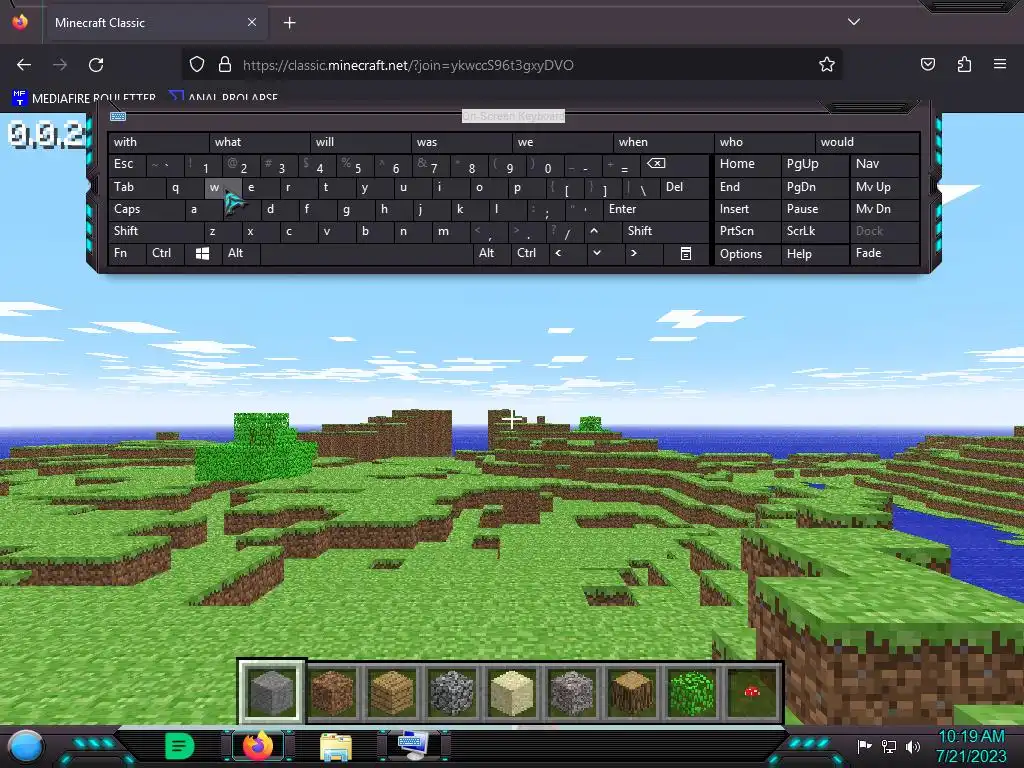The image size is (1024, 768).
Task: Click the browser back arrow
Action: [x=24, y=65]
